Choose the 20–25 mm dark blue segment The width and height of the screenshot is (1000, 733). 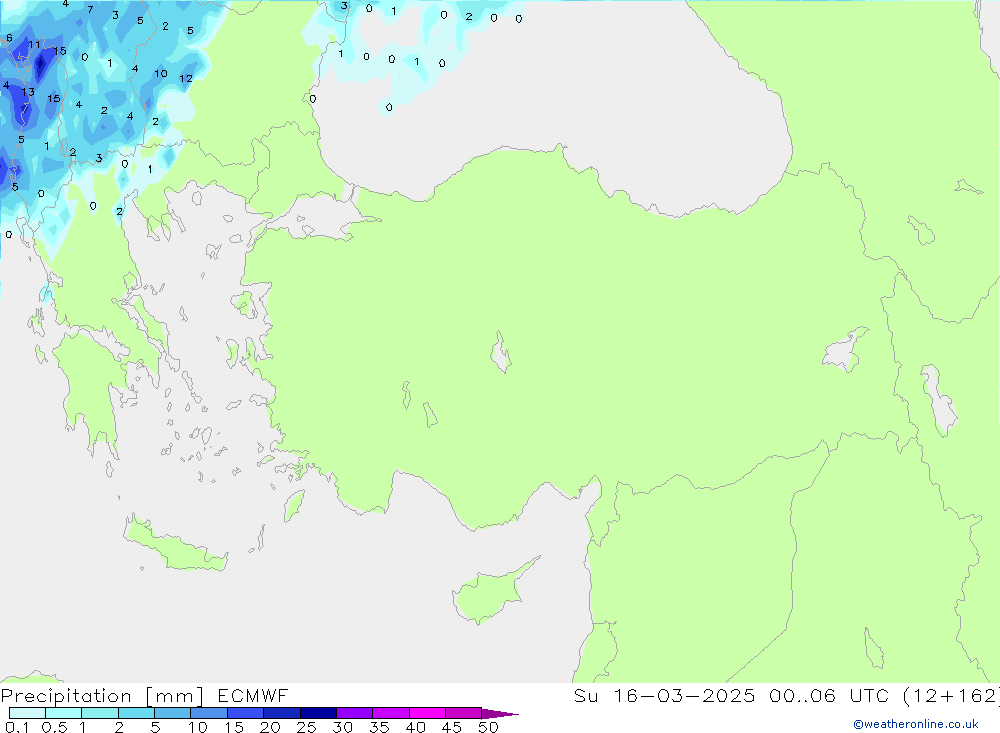pos(282,713)
